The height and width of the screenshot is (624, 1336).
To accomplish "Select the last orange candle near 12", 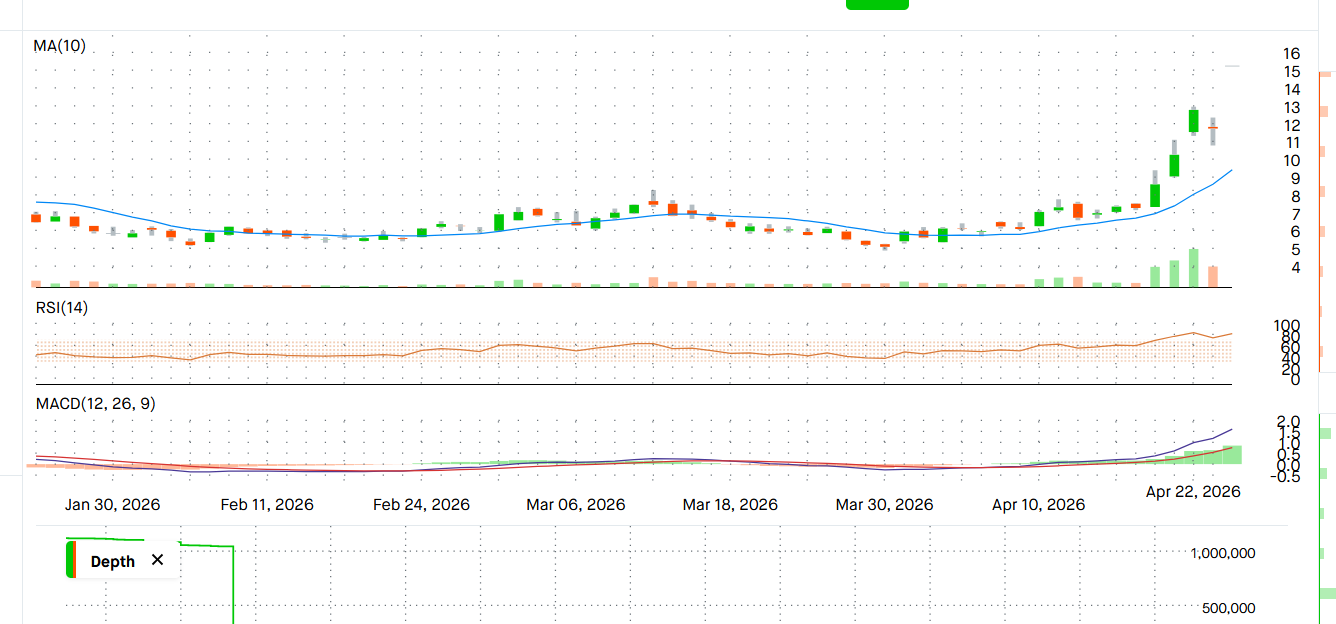I will coord(1213,128).
